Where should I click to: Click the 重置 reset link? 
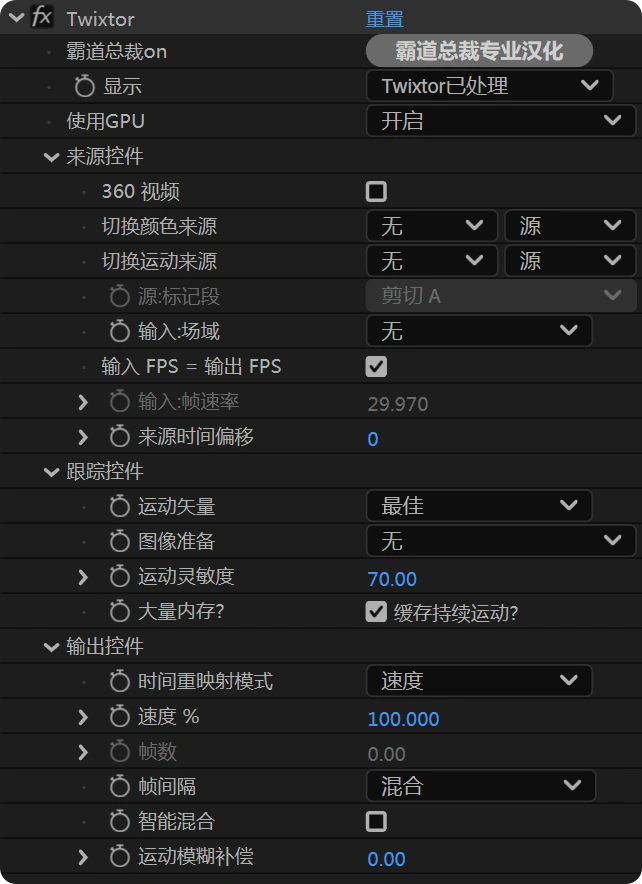coord(385,19)
